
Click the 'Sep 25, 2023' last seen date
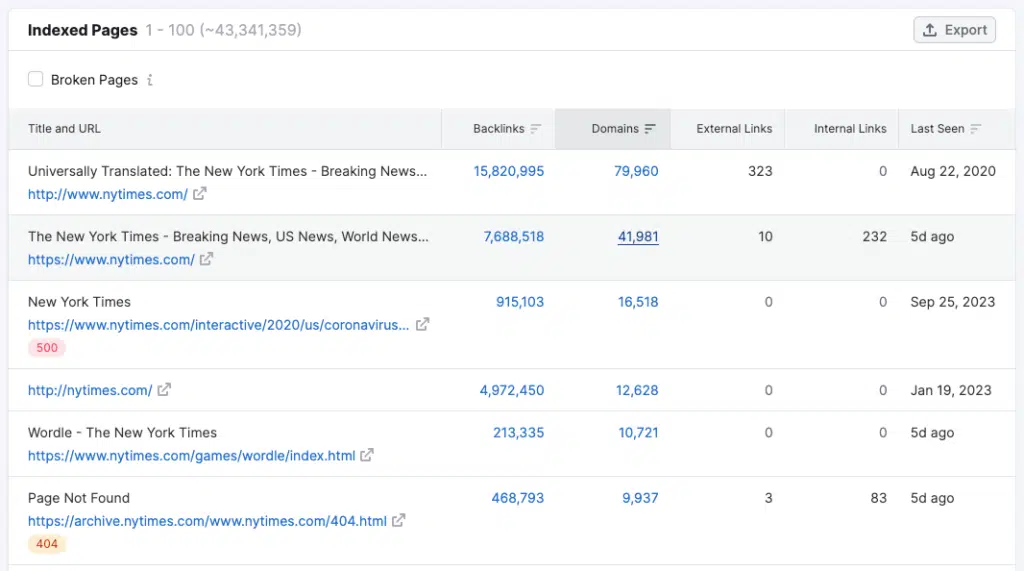coord(953,302)
